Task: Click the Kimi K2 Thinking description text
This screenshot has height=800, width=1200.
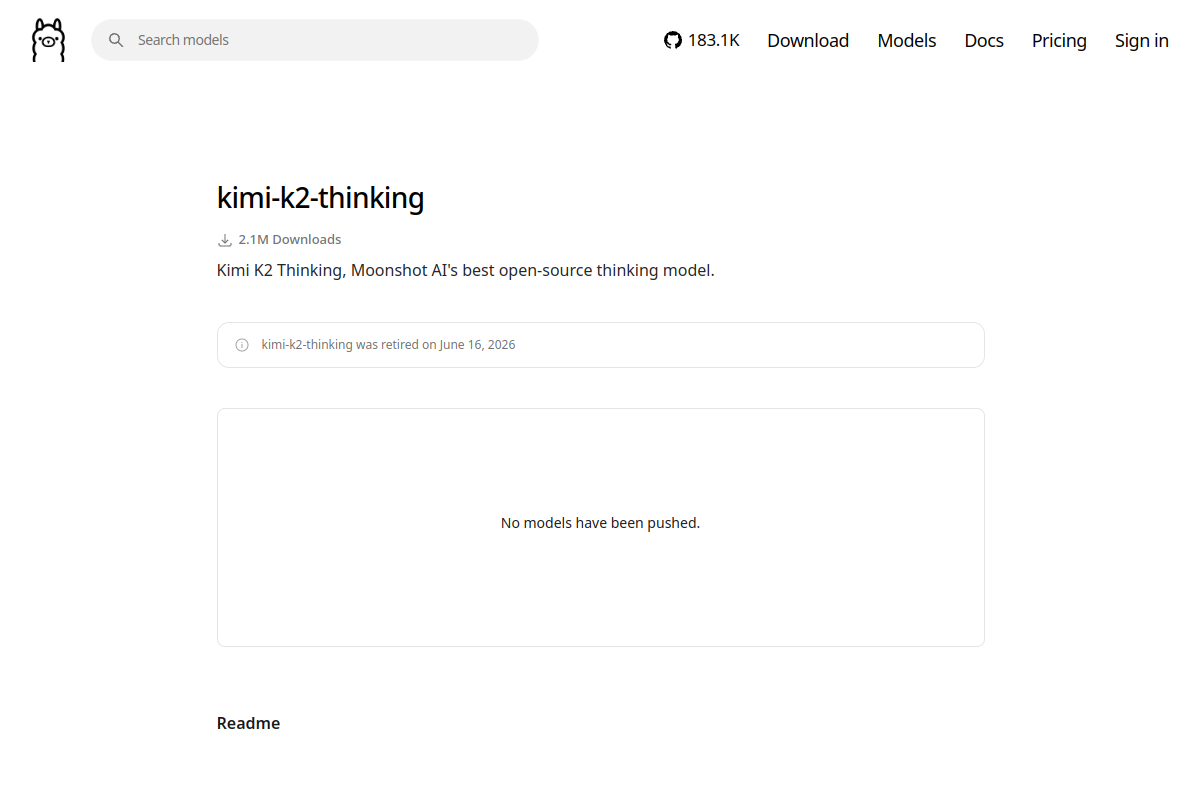Action: (x=466, y=270)
